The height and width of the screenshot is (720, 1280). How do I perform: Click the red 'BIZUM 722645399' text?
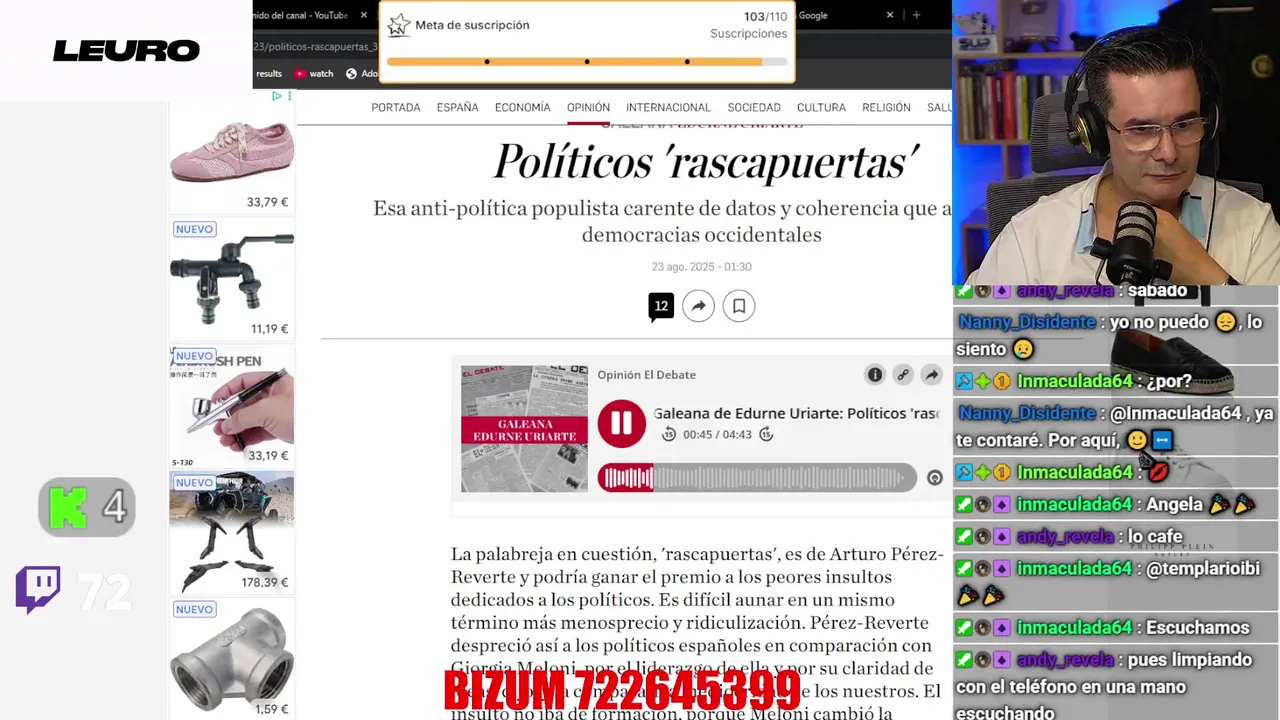(x=622, y=690)
